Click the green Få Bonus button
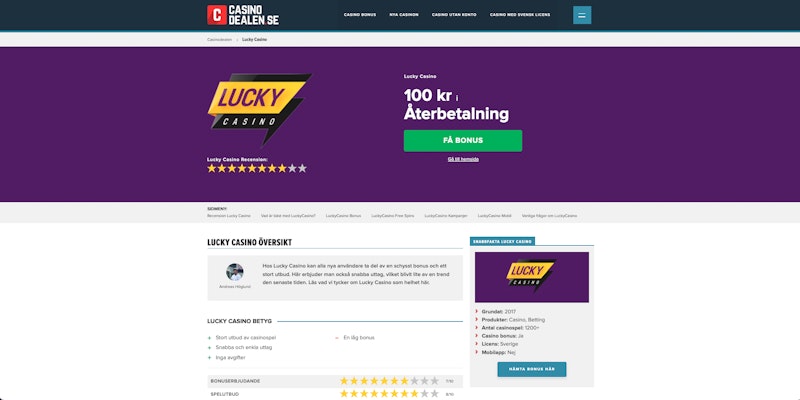 point(463,141)
